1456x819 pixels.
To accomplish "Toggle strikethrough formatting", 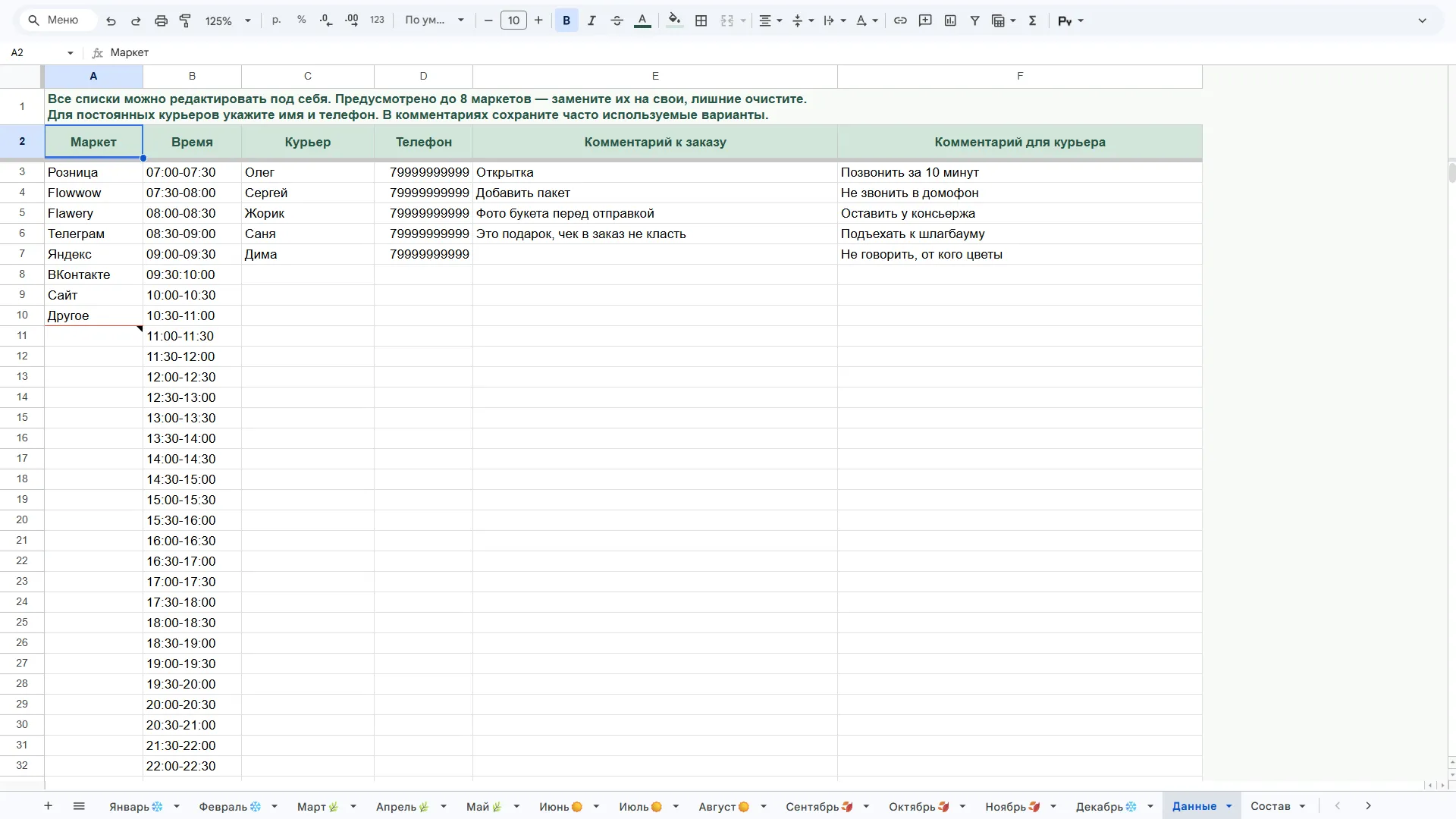I will 617,20.
